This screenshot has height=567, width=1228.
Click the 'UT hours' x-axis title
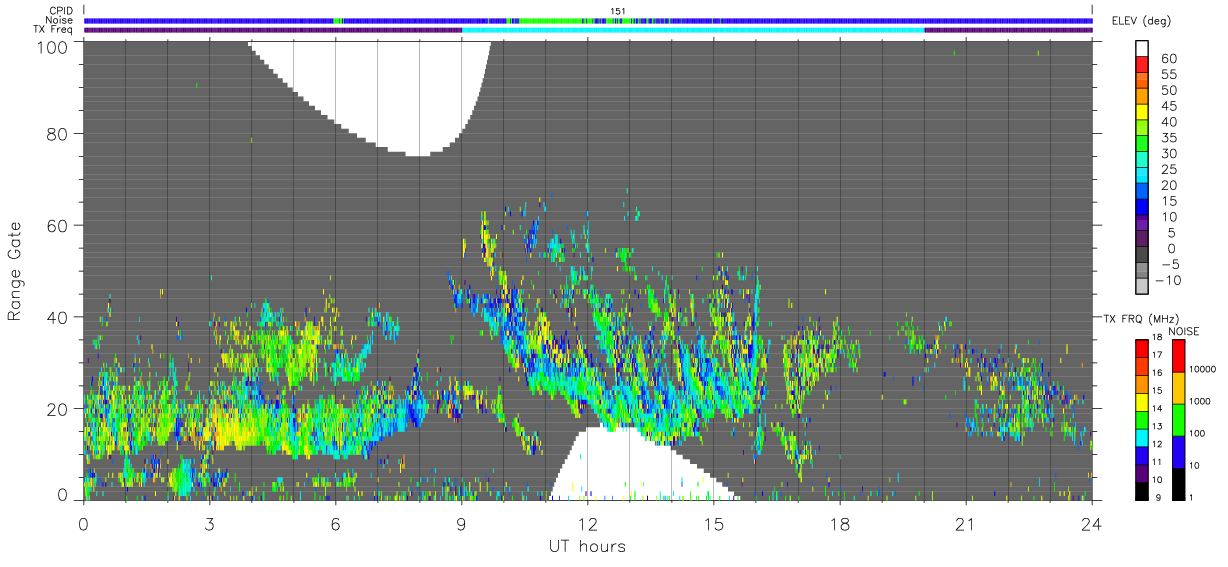(587, 546)
